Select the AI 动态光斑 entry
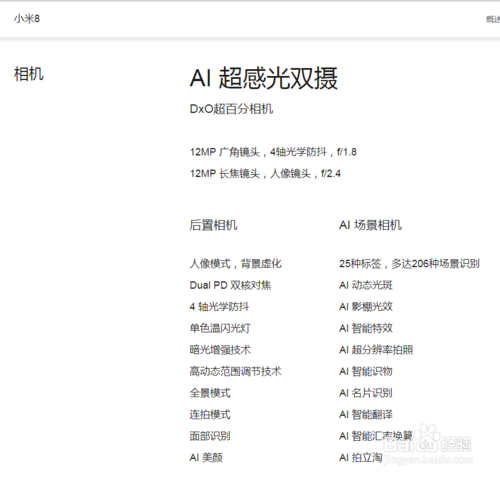Viewport: 500px width, 477px height. (x=366, y=285)
